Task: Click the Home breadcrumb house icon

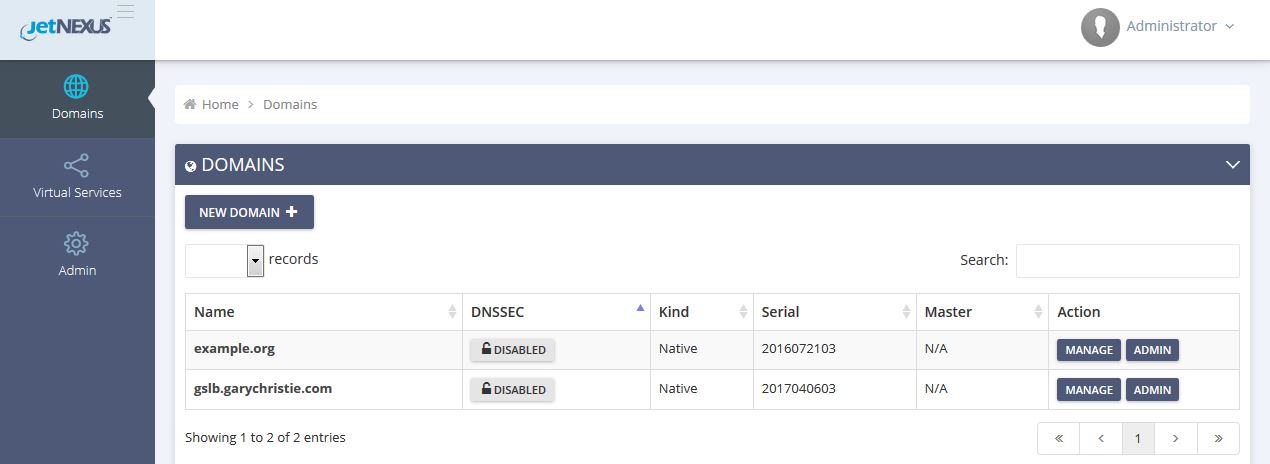Action: tap(189, 104)
